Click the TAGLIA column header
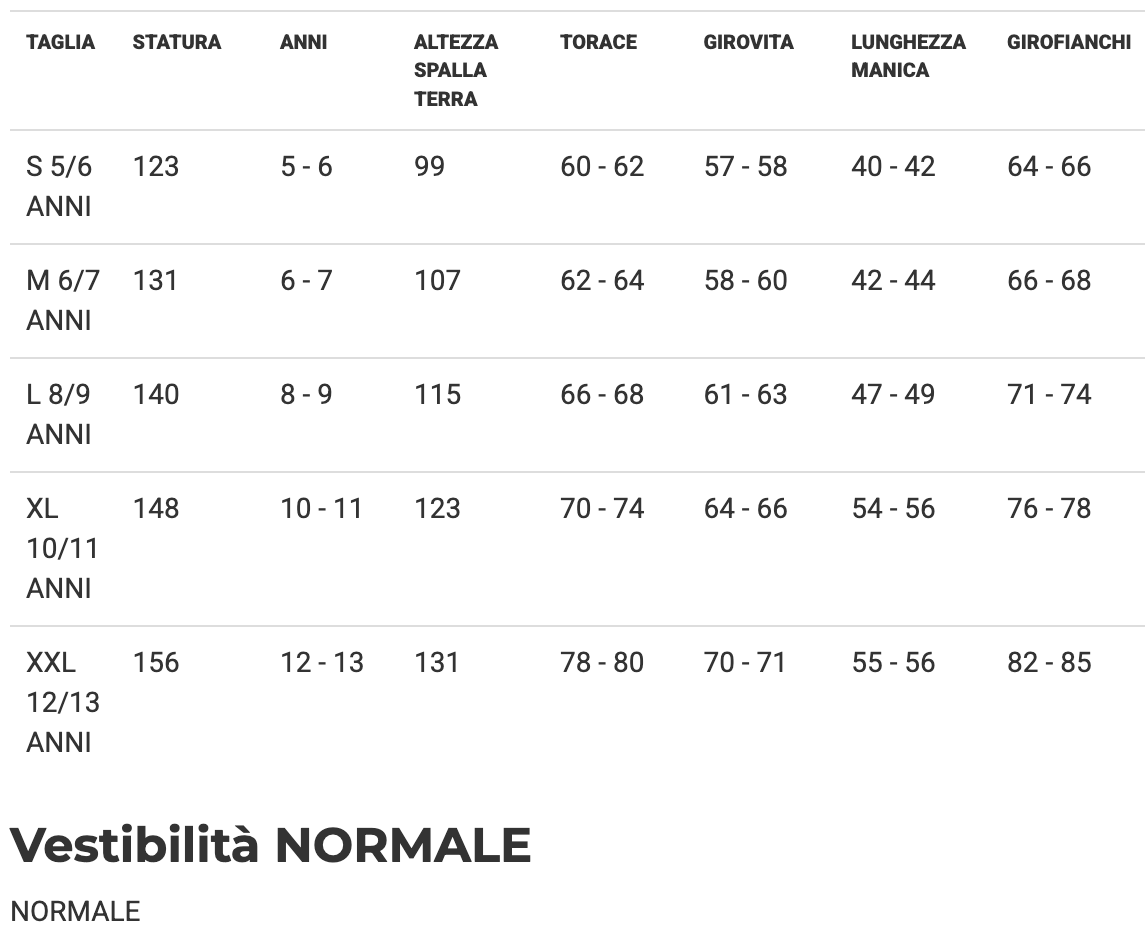1145x943 pixels. pyautogui.click(x=60, y=42)
